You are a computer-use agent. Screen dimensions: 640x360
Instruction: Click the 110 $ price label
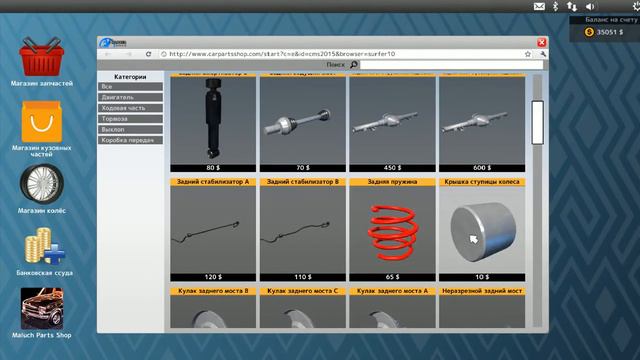tap(303, 277)
